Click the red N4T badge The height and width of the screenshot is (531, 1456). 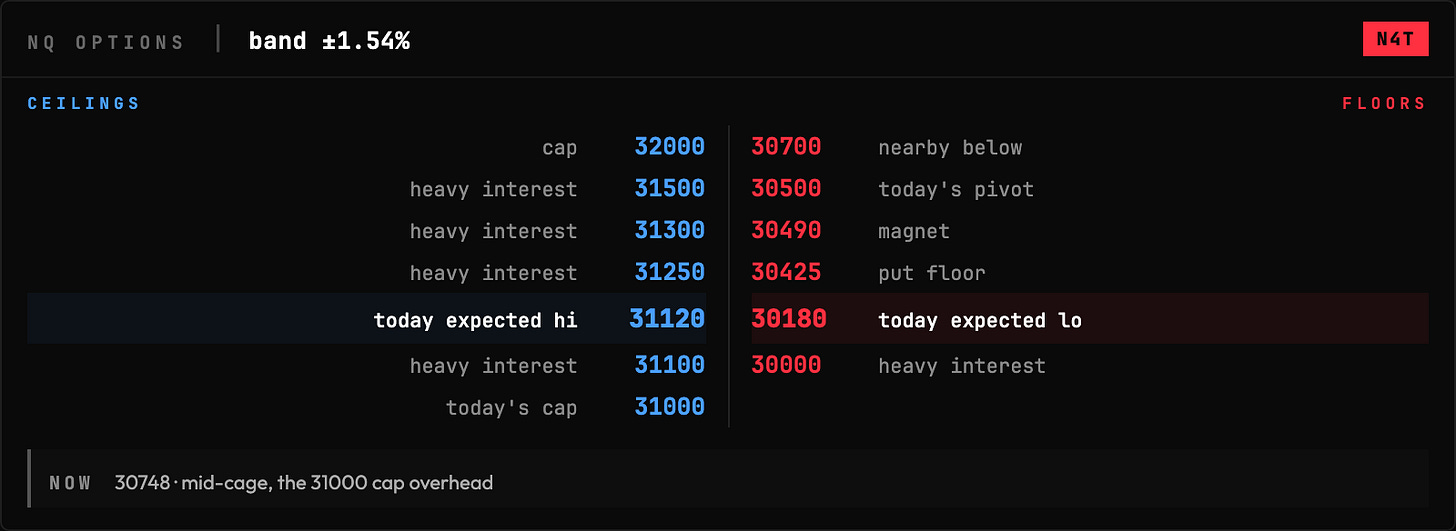[1395, 39]
